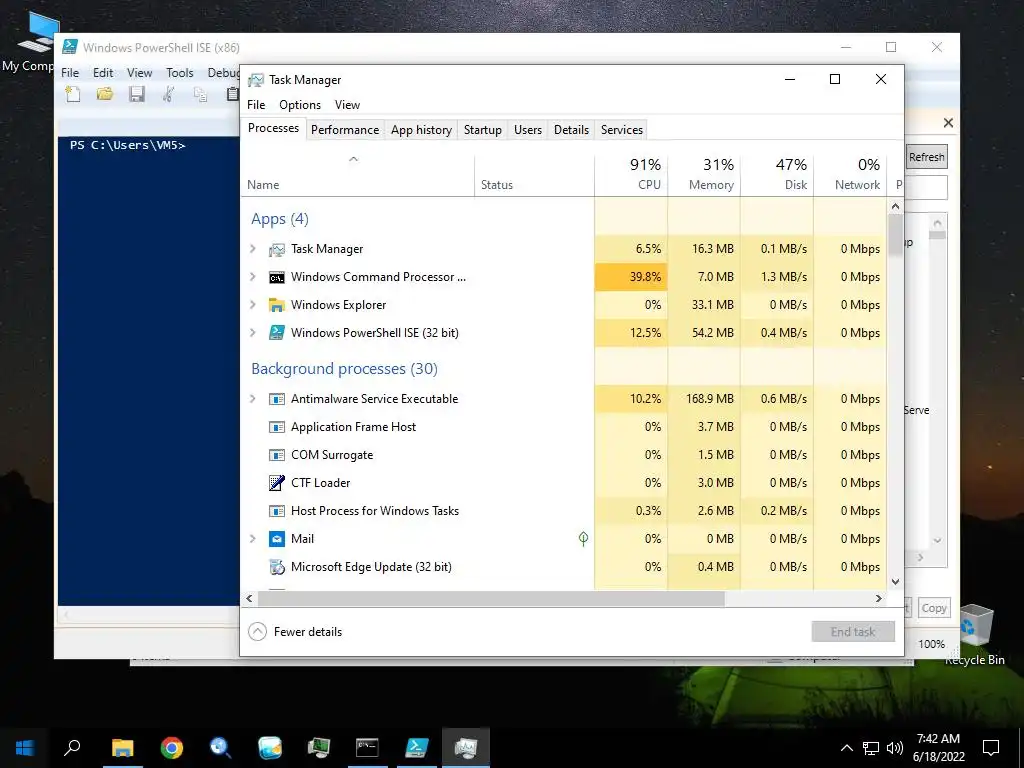Sort processes by Disk column
The image size is (1024, 768).
coord(777,174)
